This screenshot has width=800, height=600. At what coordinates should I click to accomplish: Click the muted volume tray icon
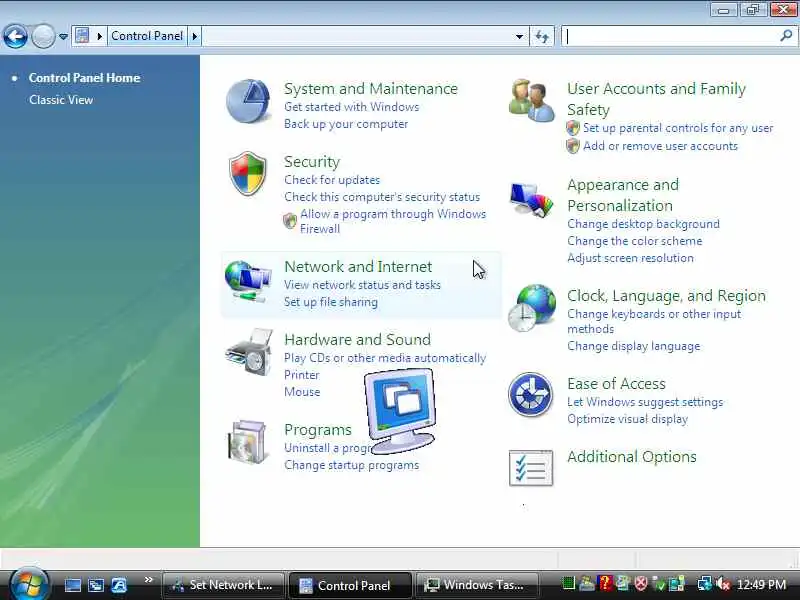723,584
